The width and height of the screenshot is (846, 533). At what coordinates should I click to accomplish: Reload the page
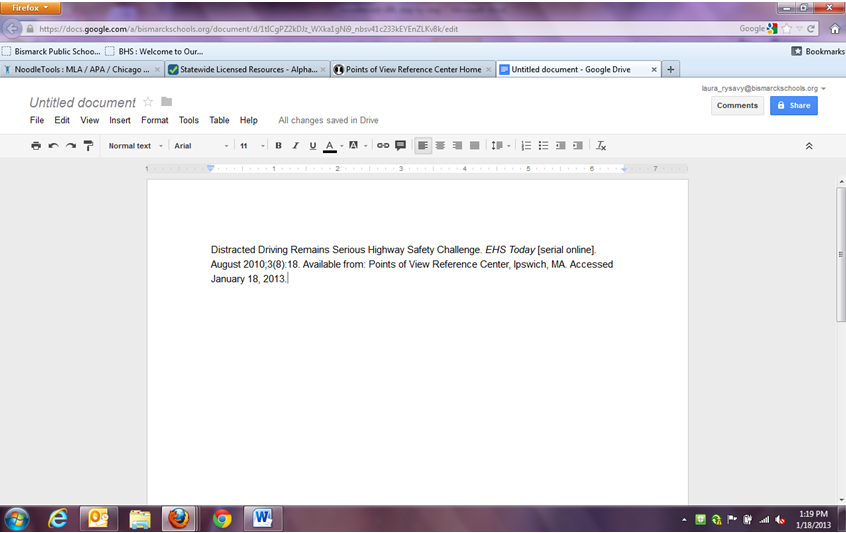811,29
